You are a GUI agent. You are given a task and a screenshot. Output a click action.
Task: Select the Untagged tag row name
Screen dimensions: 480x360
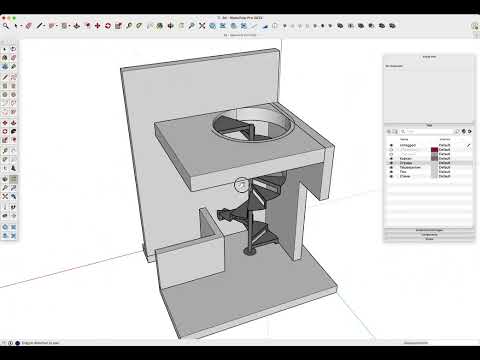(408, 145)
